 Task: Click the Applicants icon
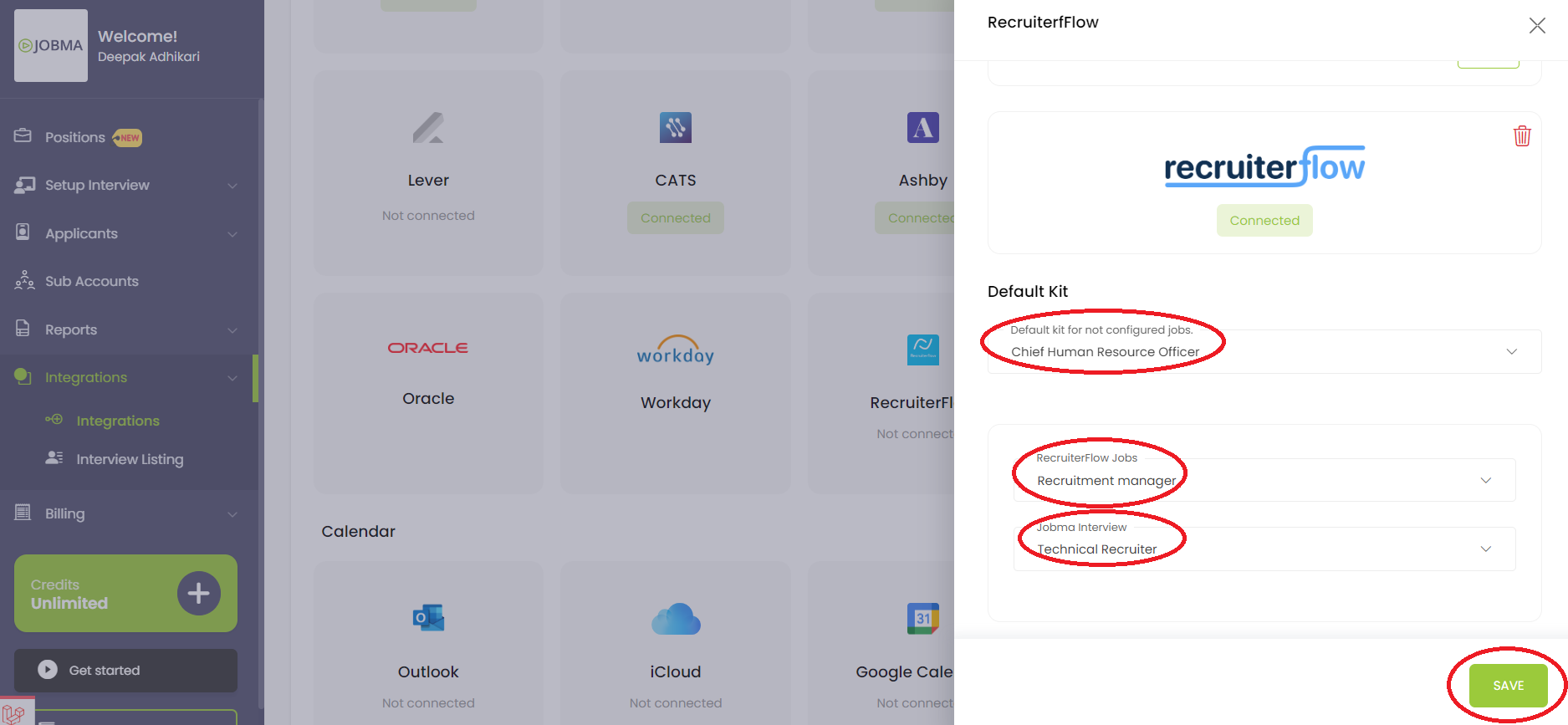coord(23,232)
